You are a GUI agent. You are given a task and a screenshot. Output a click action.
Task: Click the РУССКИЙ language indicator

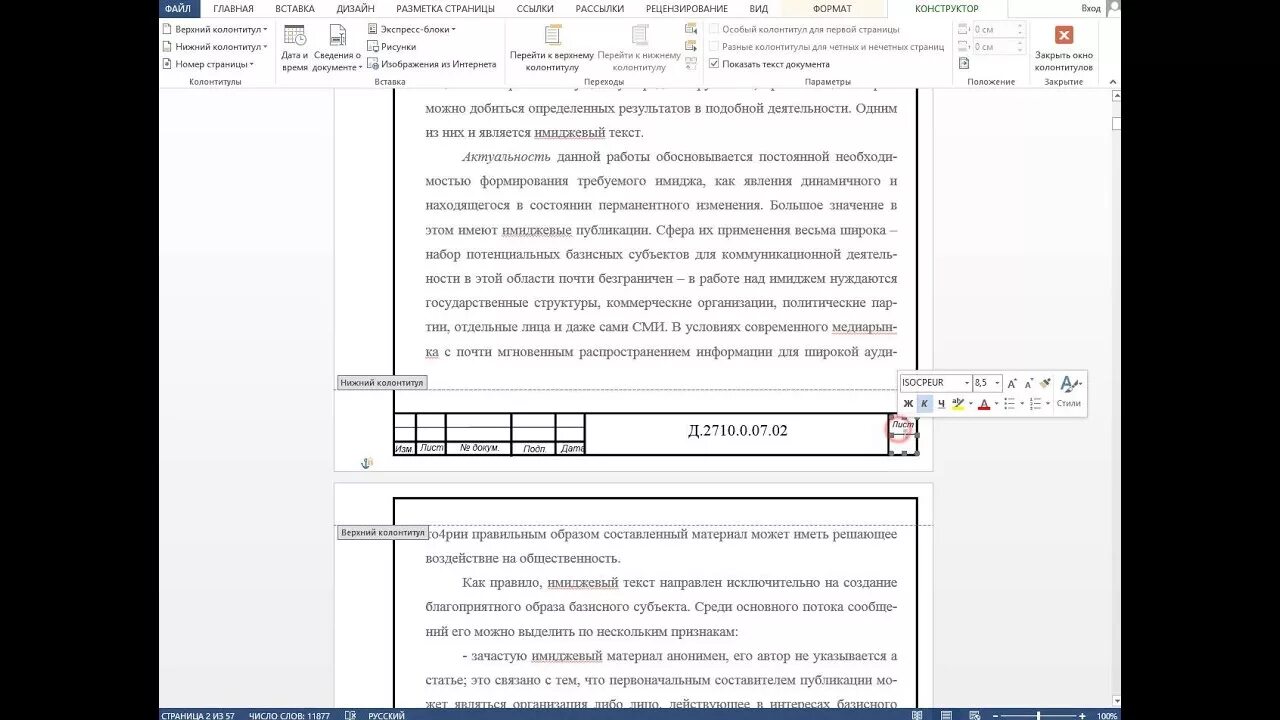click(386, 715)
